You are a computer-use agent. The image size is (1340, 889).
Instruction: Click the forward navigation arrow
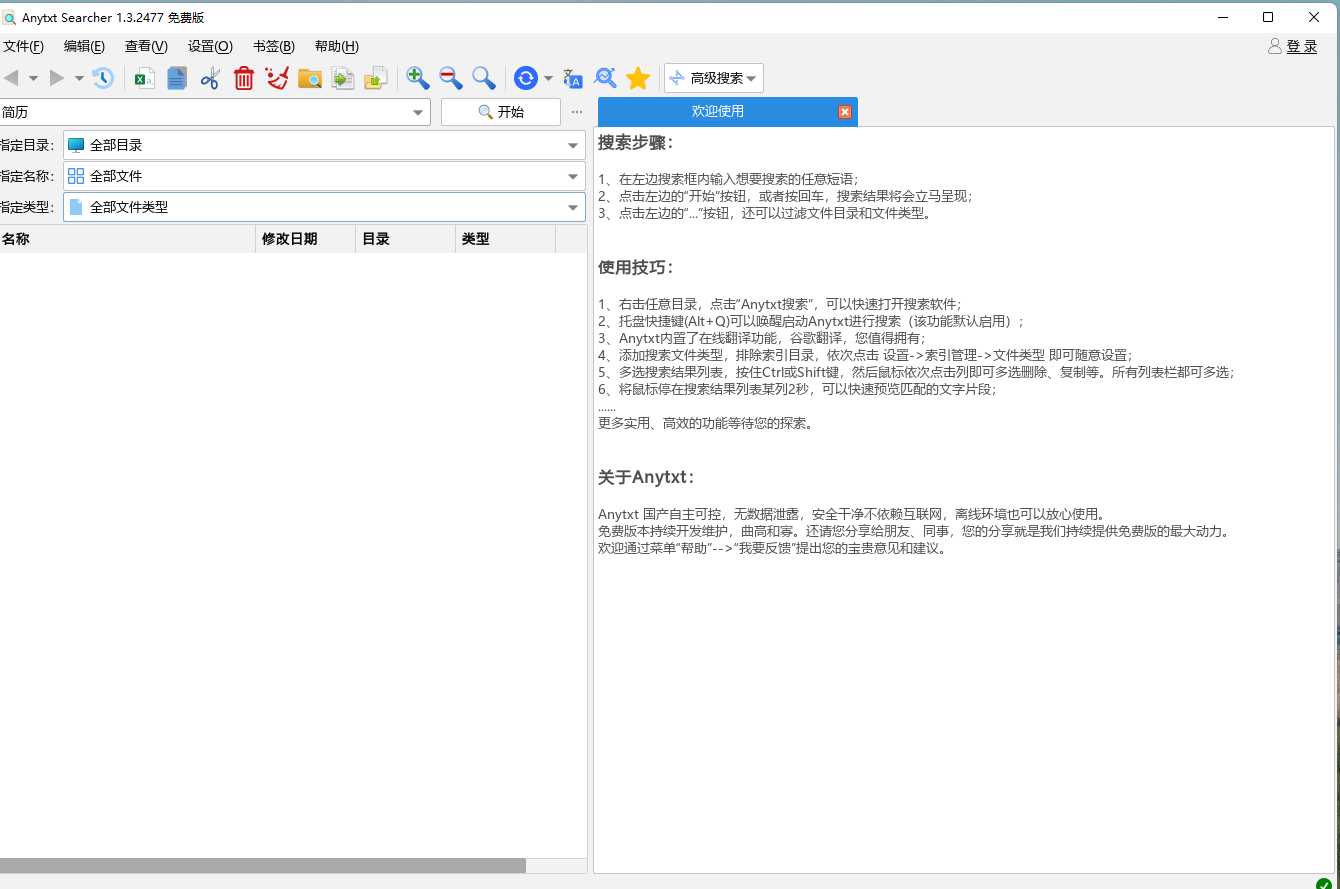[57, 78]
